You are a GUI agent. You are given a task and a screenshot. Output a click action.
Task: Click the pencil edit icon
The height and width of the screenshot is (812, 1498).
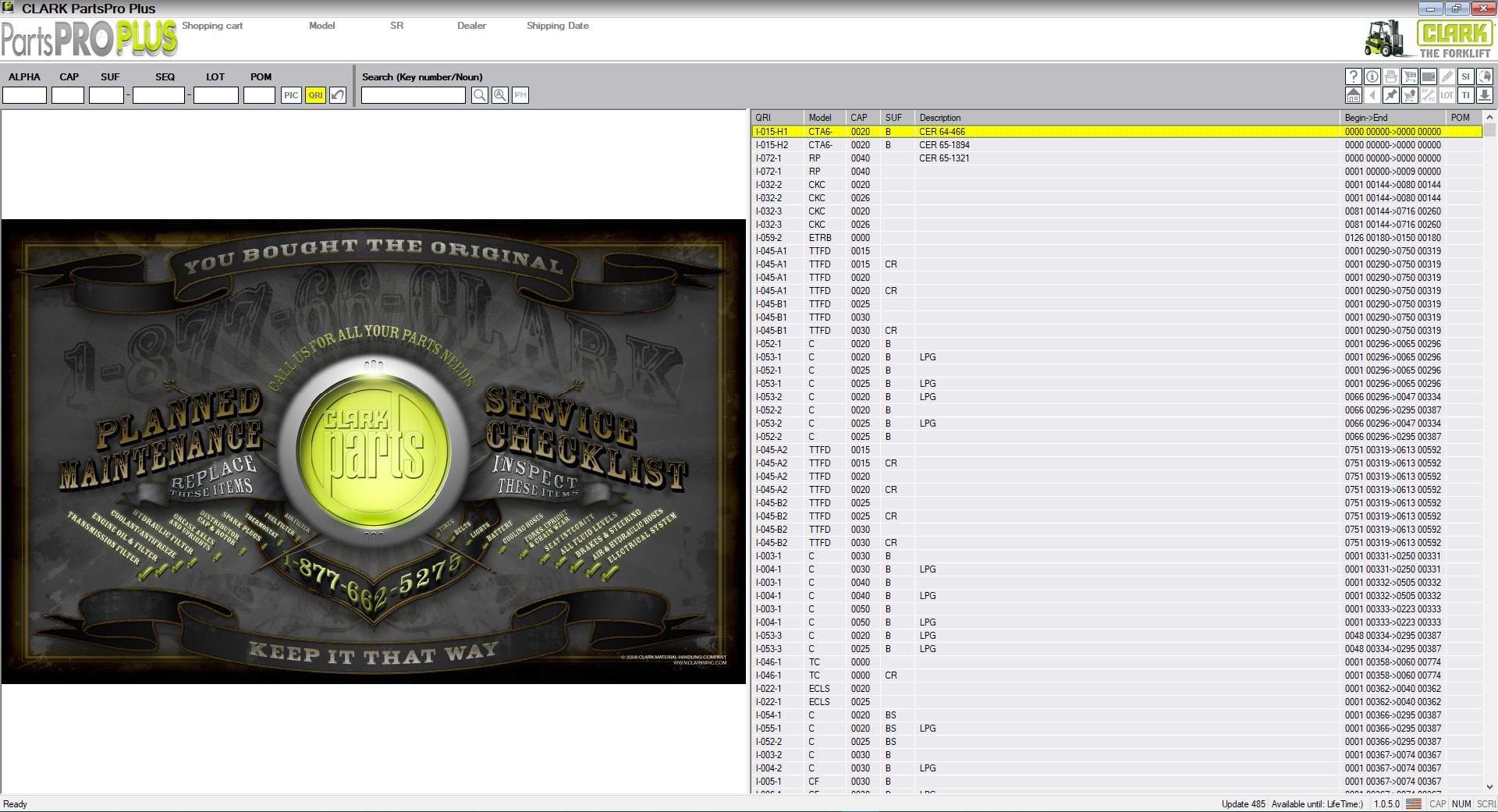click(x=1447, y=76)
